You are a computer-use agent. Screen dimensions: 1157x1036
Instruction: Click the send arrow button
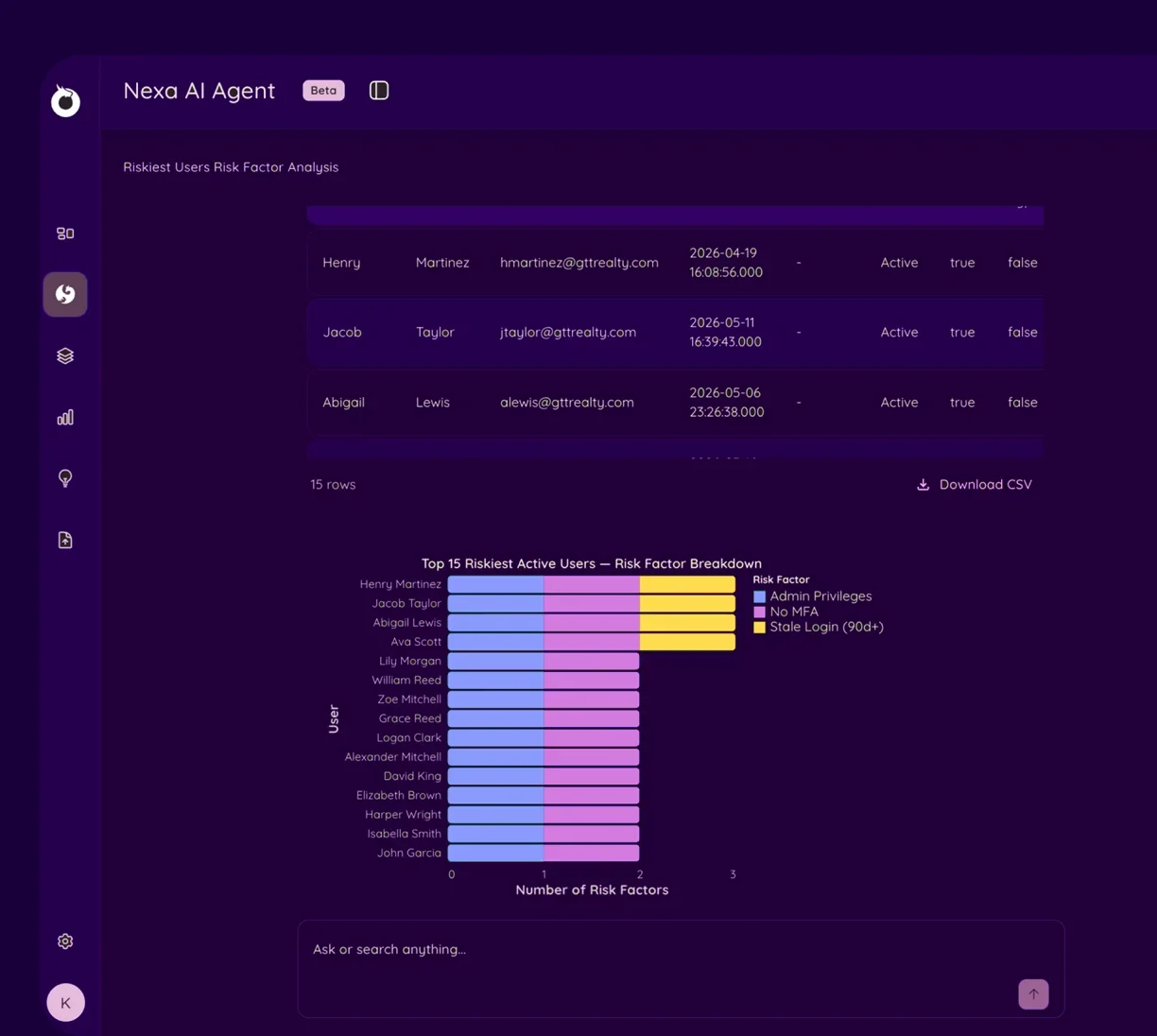[1033, 993]
